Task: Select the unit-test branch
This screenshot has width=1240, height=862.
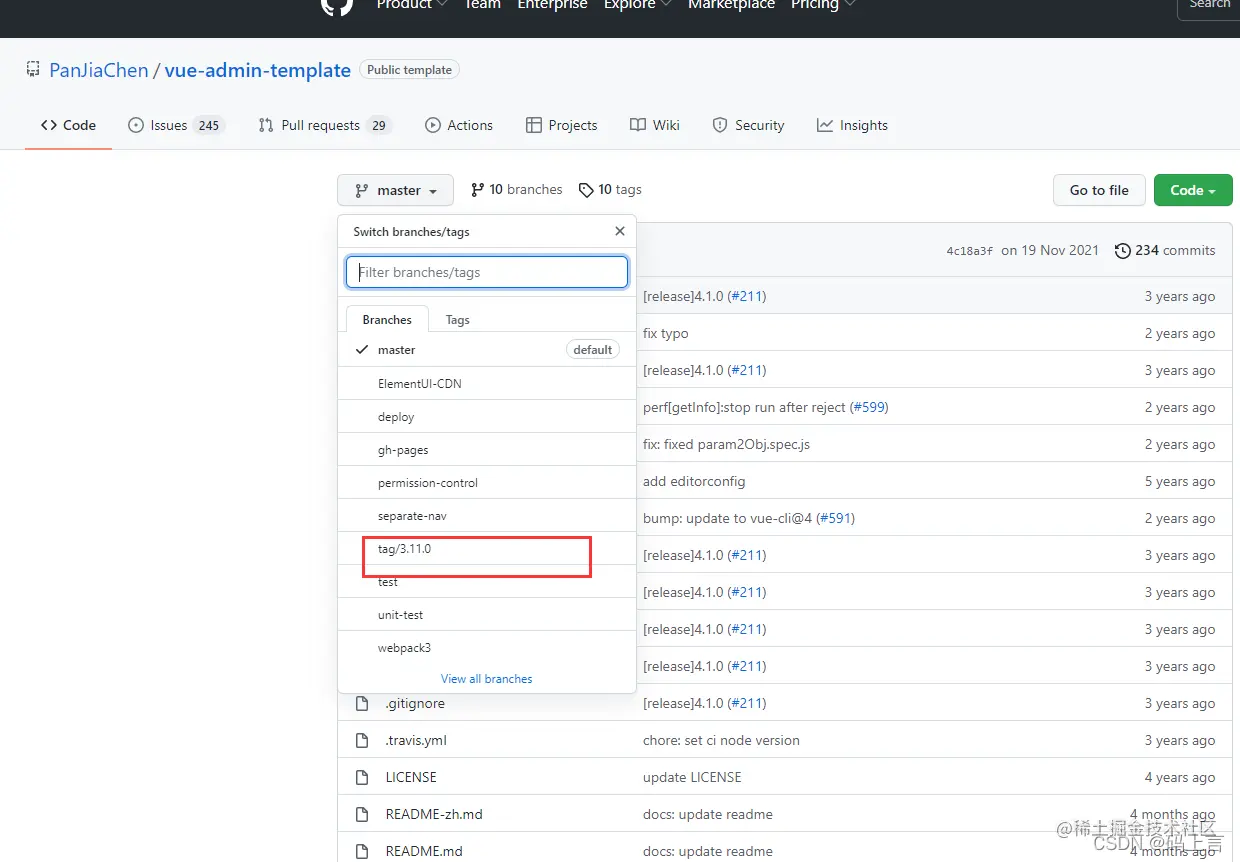Action: pyautogui.click(x=487, y=614)
